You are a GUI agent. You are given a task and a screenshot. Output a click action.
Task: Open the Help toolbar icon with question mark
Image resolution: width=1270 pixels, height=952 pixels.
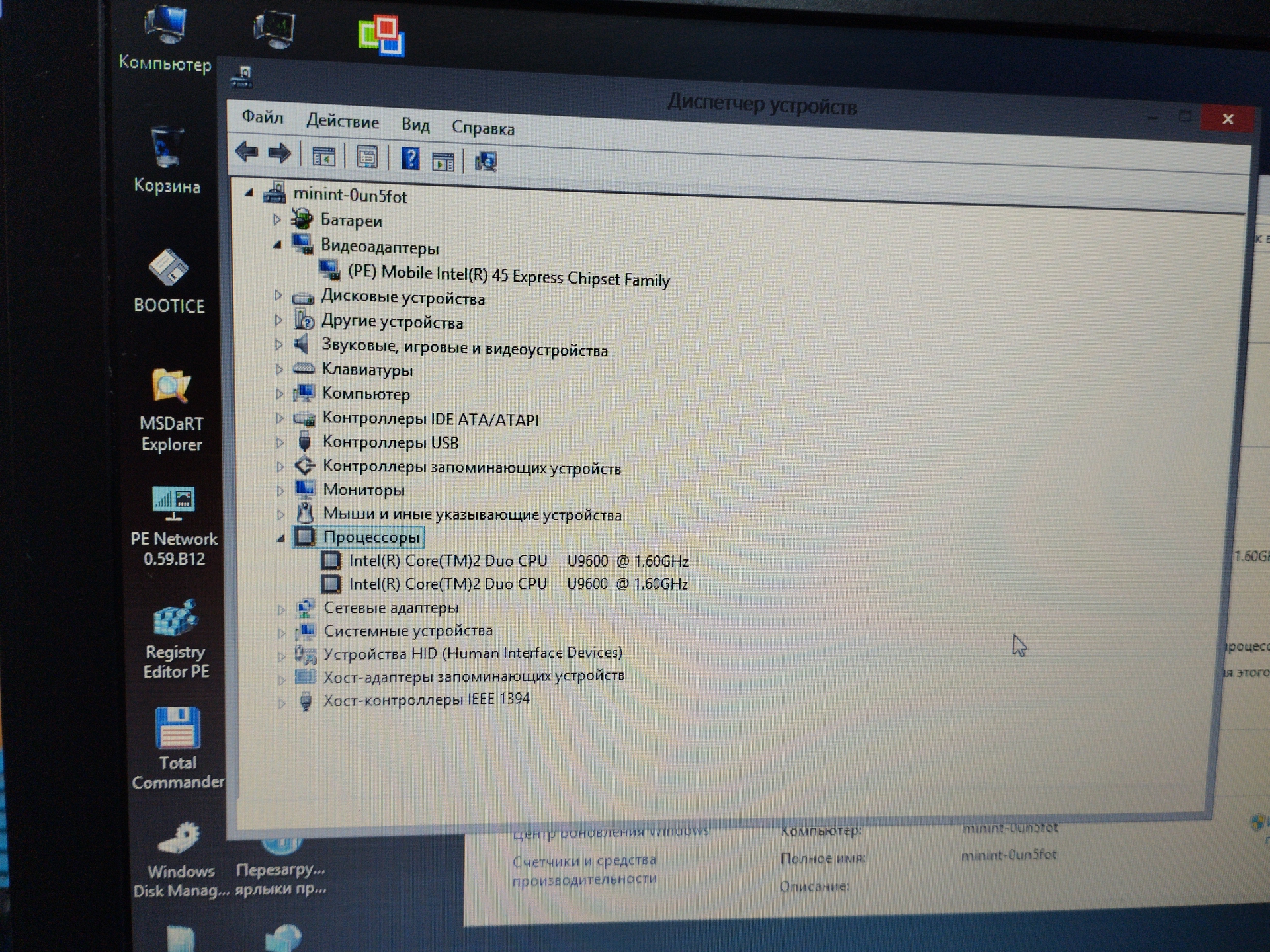click(x=410, y=159)
